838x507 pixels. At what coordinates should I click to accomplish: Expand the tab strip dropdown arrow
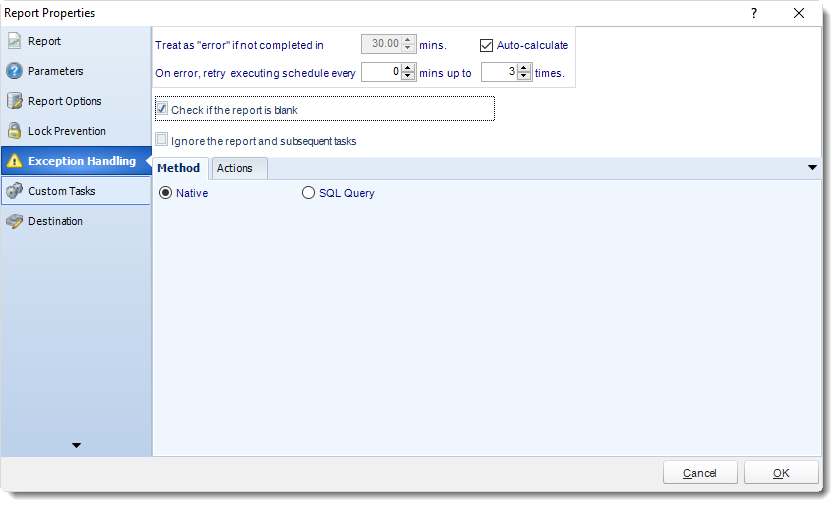tap(812, 168)
